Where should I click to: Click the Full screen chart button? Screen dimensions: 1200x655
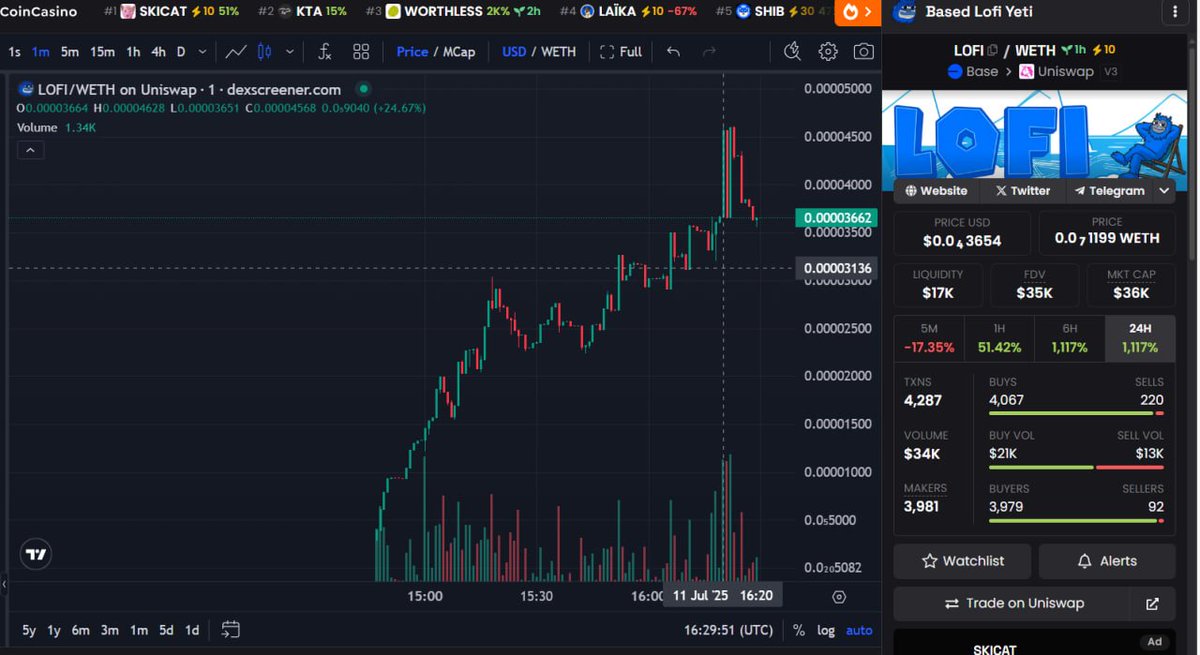(x=621, y=52)
